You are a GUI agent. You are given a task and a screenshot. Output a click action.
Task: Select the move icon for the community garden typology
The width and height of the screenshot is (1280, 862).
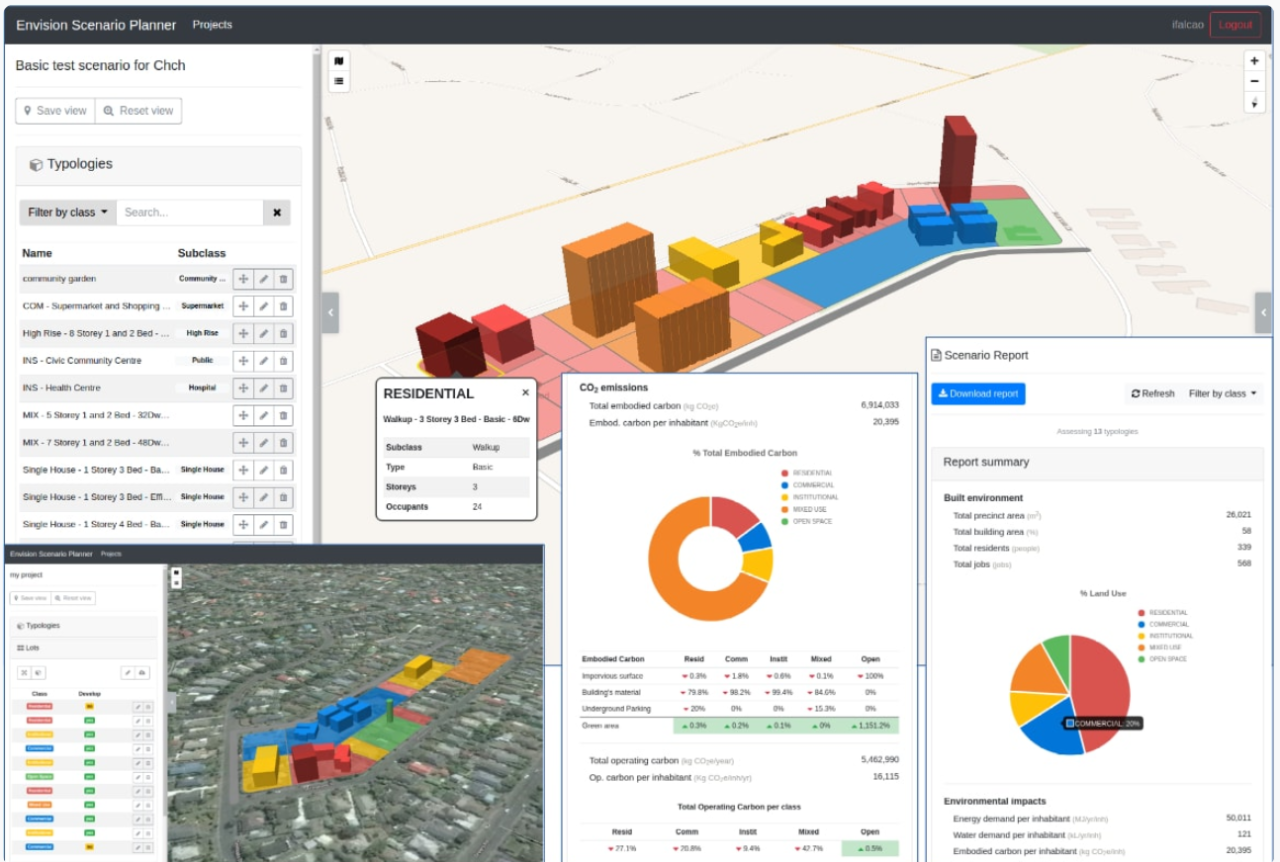coord(242,278)
